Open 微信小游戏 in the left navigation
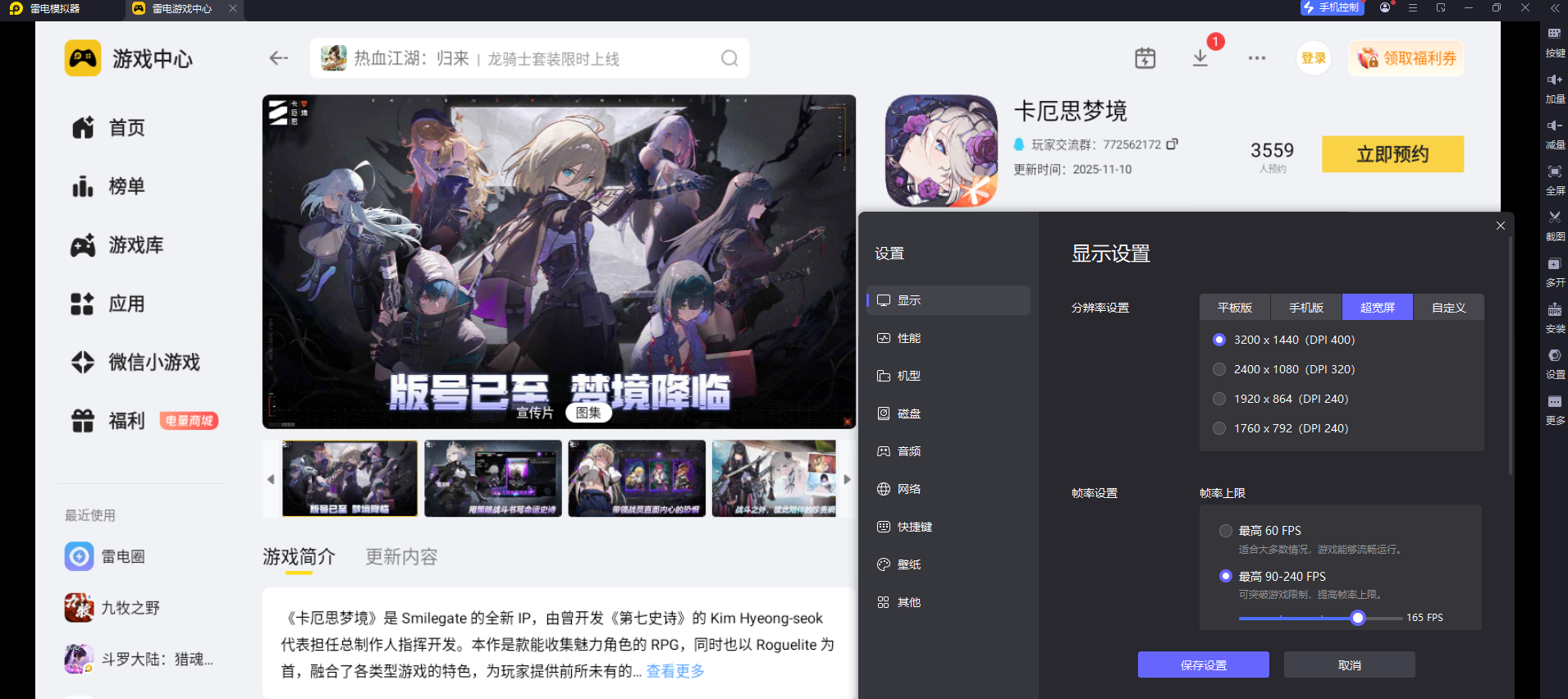 point(136,363)
